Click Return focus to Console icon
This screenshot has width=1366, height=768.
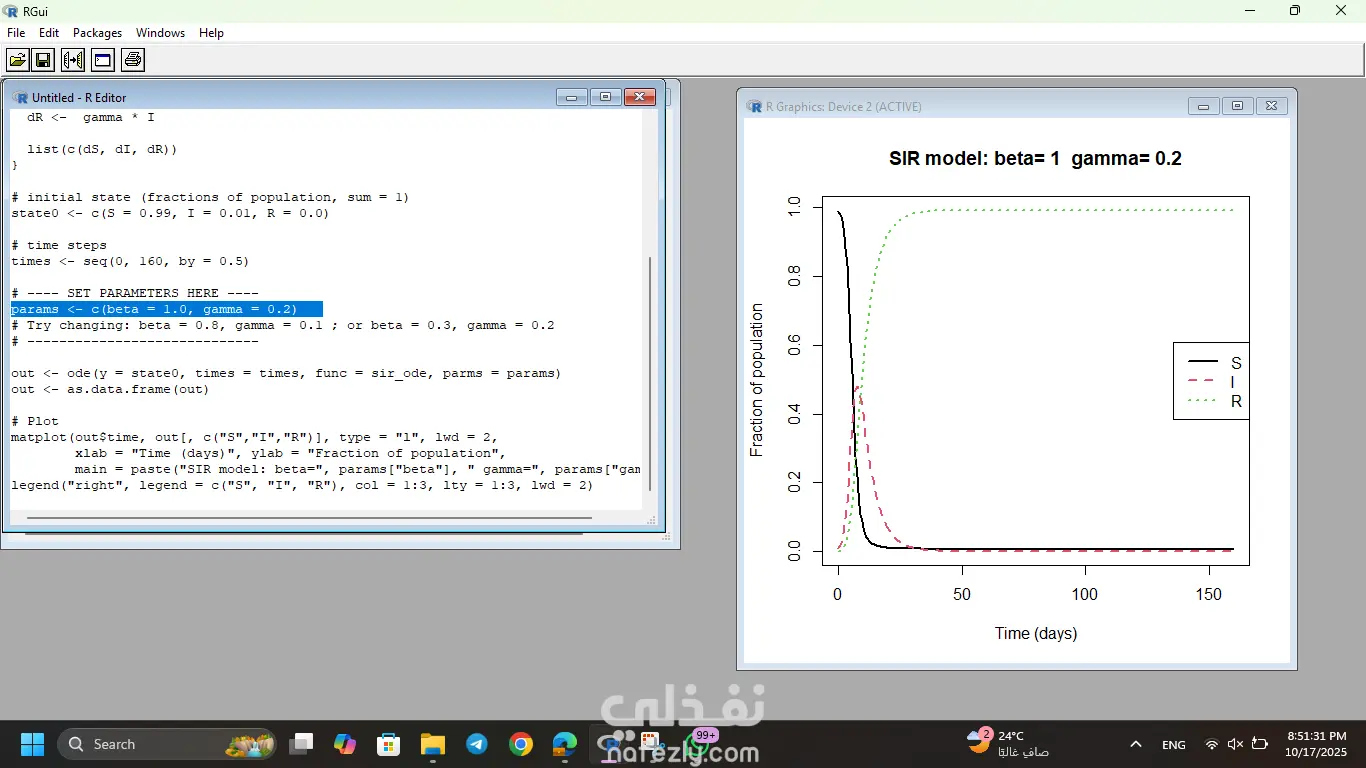click(102, 60)
